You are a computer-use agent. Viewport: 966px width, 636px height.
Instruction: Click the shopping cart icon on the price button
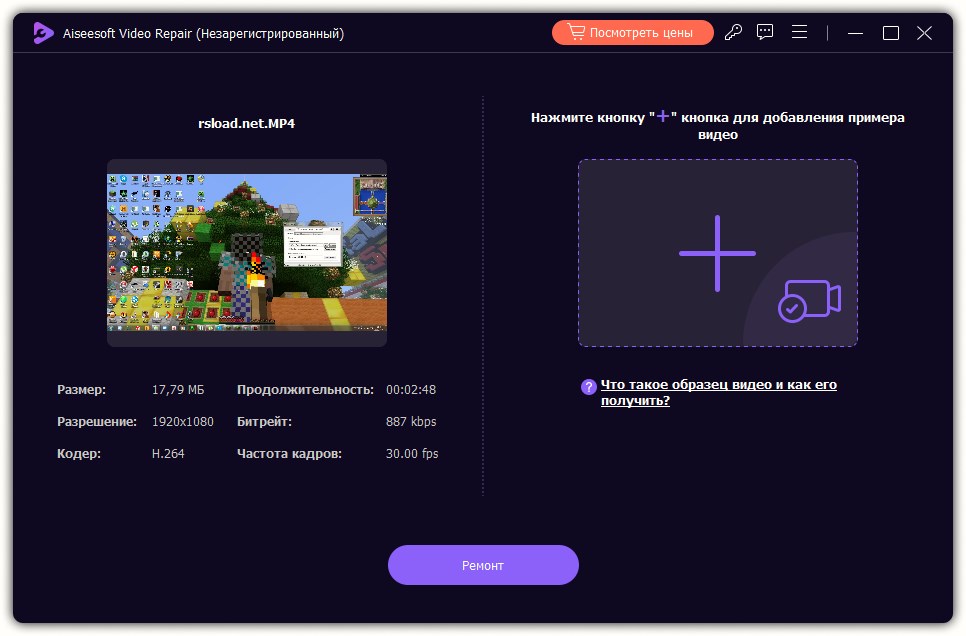click(577, 31)
